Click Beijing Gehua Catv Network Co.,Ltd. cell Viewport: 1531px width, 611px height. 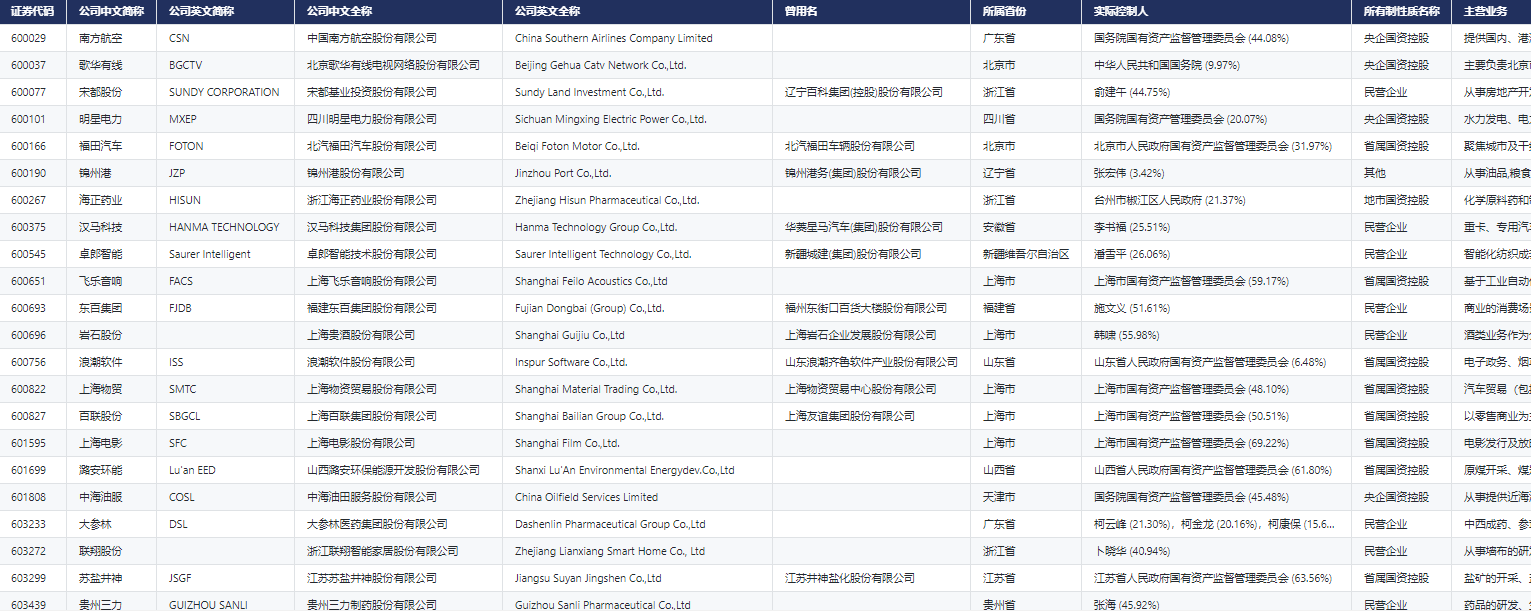pos(638,65)
